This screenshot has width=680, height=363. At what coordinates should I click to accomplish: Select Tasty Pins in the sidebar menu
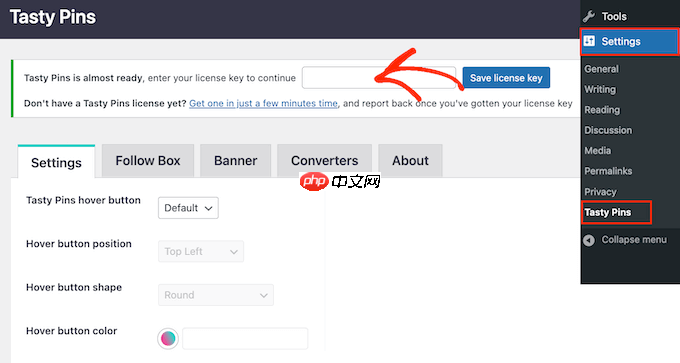tap(608, 212)
